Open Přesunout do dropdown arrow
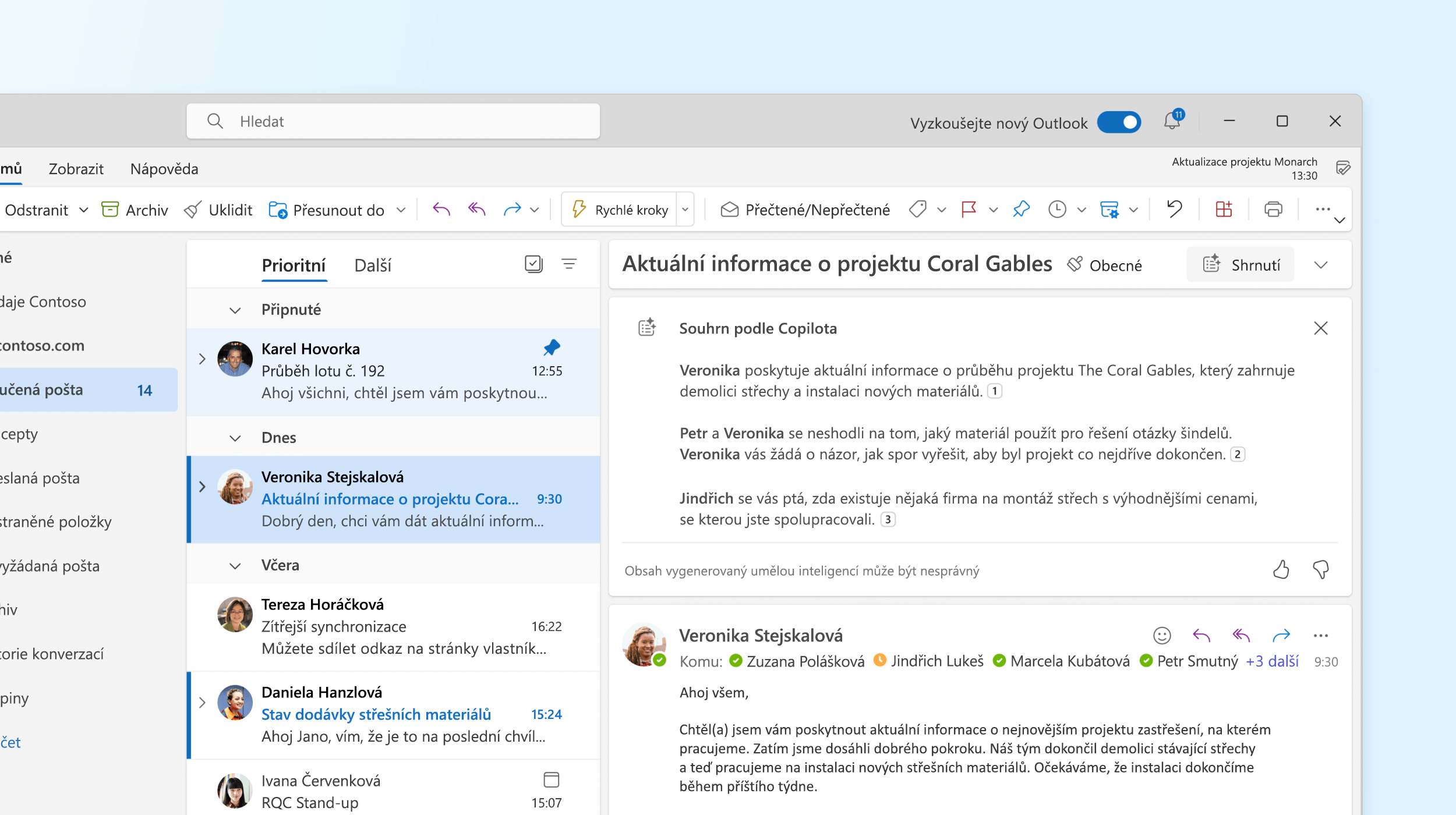Viewport: 1456px width, 815px height. [401, 210]
